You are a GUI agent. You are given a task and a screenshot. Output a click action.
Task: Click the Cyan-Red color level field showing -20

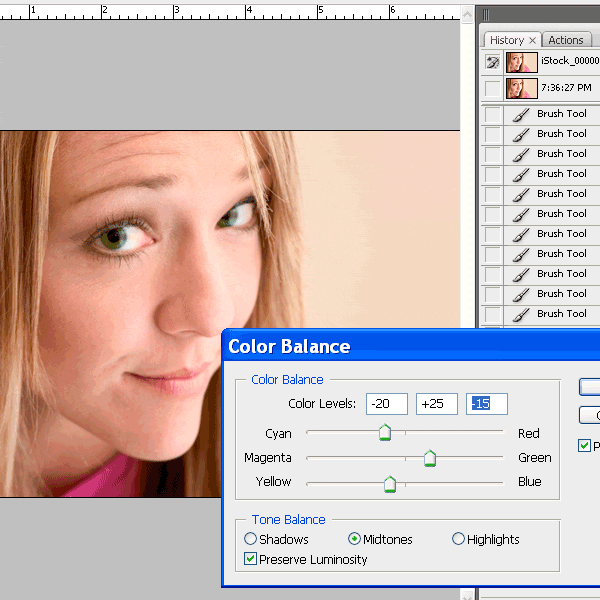click(386, 404)
